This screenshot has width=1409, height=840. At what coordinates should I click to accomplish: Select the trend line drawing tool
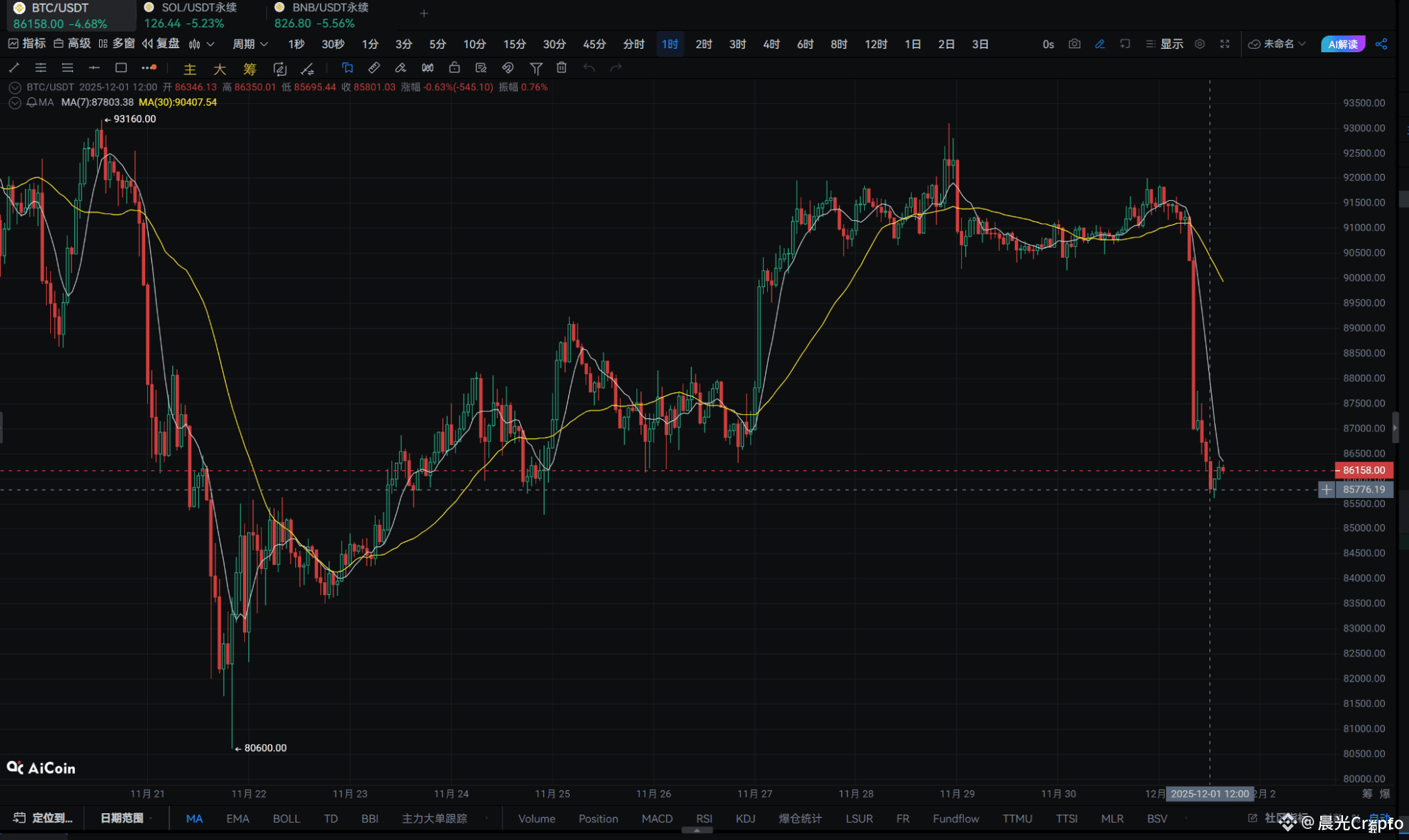click(x=14, y=67)
